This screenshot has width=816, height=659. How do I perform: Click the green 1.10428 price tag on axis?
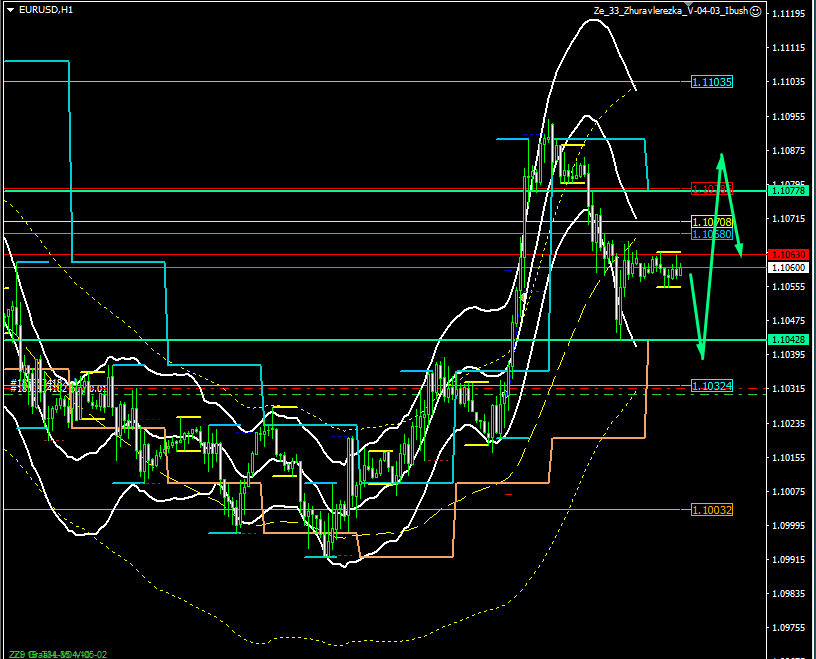788,339
